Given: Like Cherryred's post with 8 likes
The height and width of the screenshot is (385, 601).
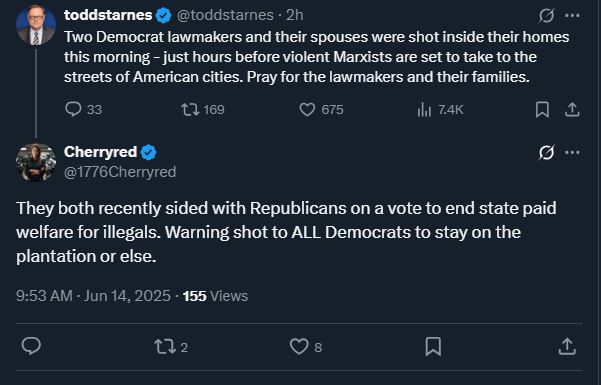Looking at the screenshot, I should tap(305, 347).
